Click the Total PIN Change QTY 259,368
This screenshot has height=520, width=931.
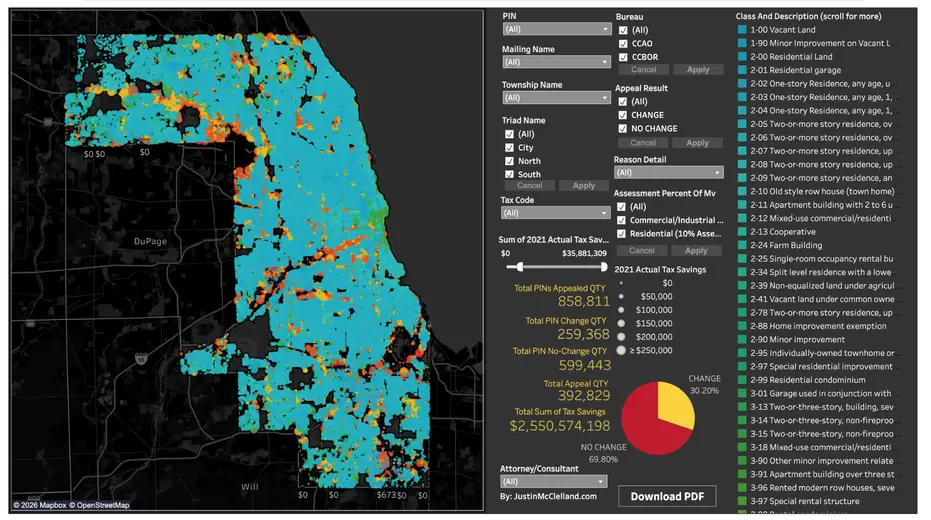tap(584, 334)
